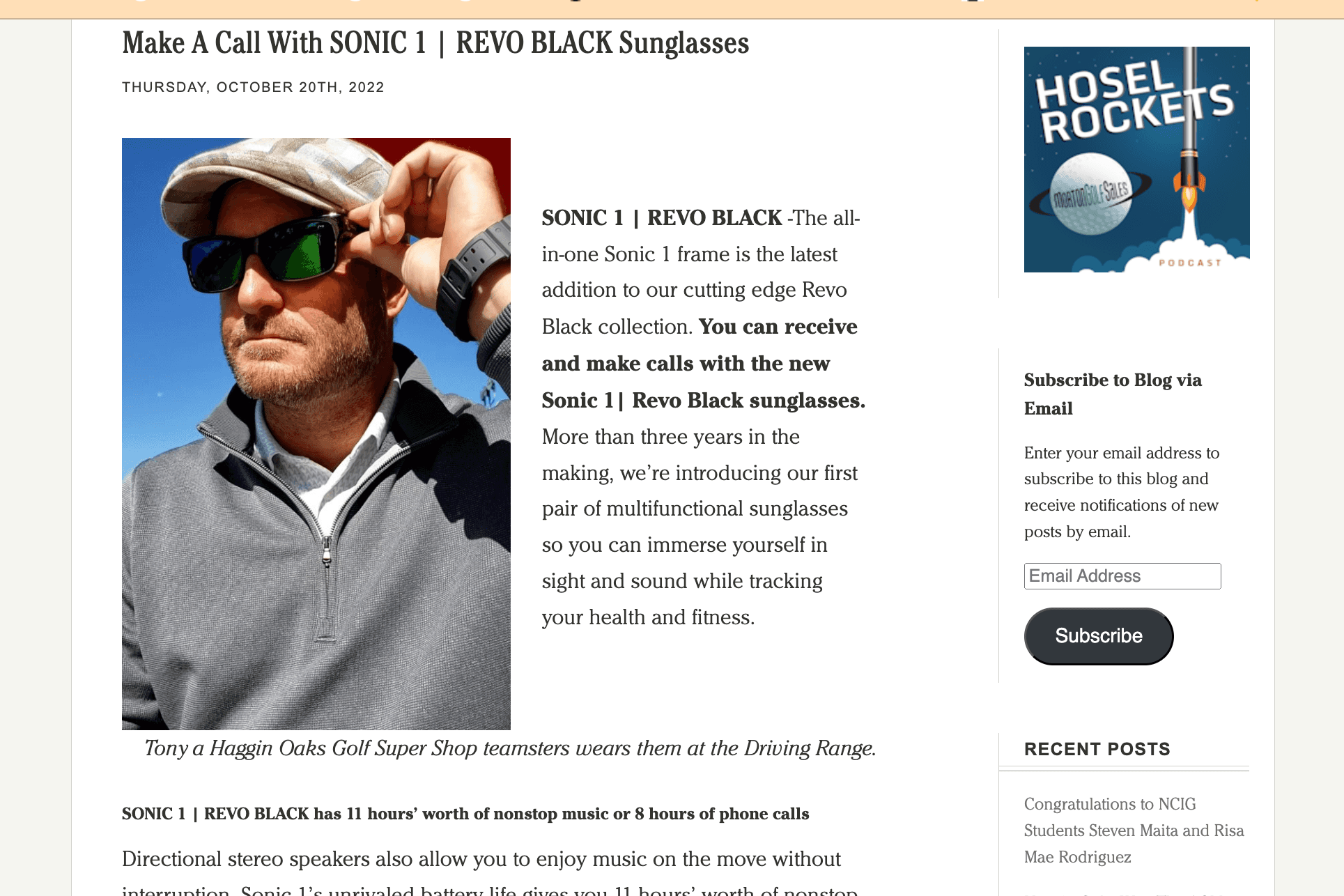Click the Thursday, October 20th, 2022 date

point(253,87)
